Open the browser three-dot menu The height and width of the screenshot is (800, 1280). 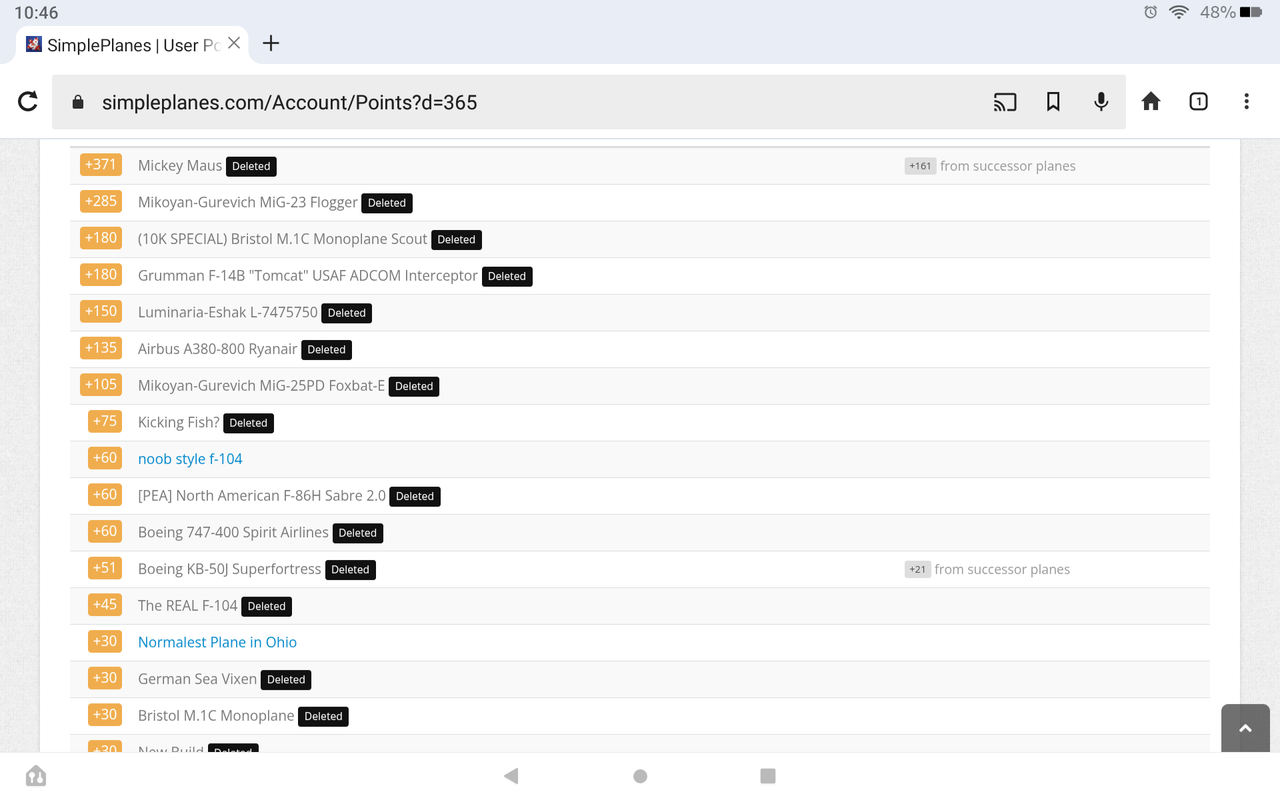(x=1246, y=101)
